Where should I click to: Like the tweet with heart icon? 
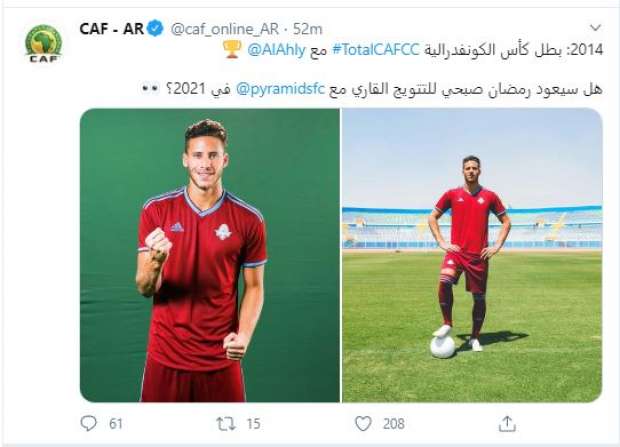[x=363, y=424]
